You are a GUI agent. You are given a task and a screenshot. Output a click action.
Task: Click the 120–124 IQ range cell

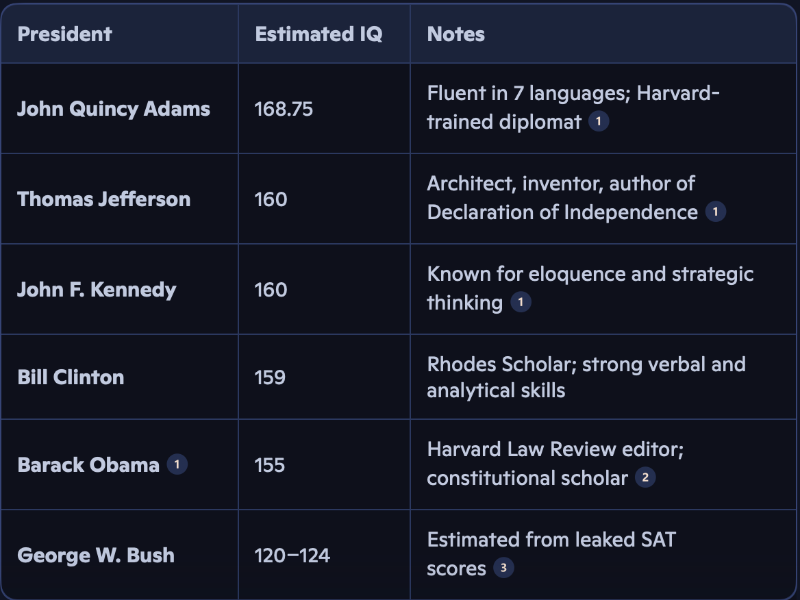[292, 555]
